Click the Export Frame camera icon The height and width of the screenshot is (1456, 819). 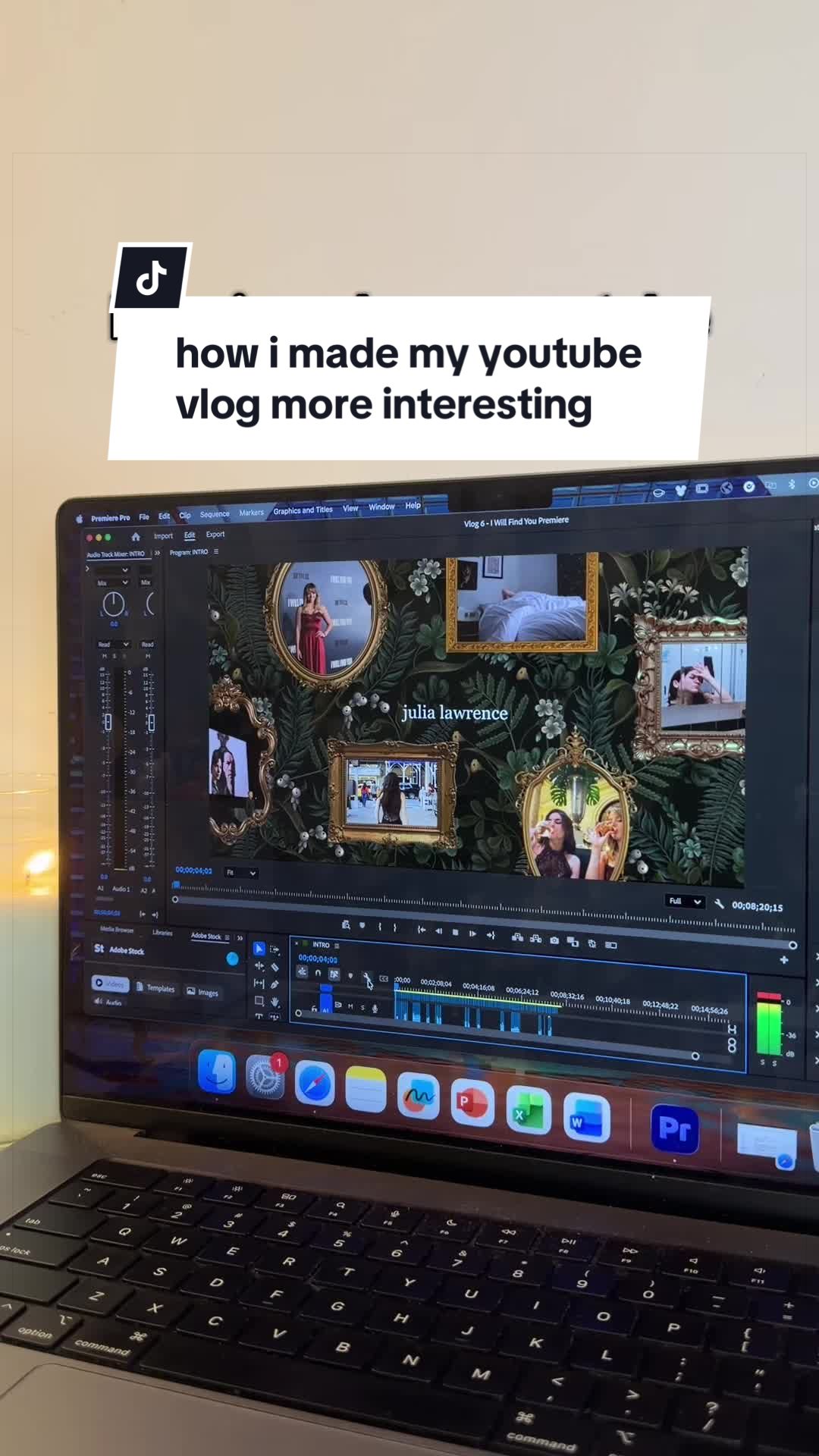tap(554, 940)
